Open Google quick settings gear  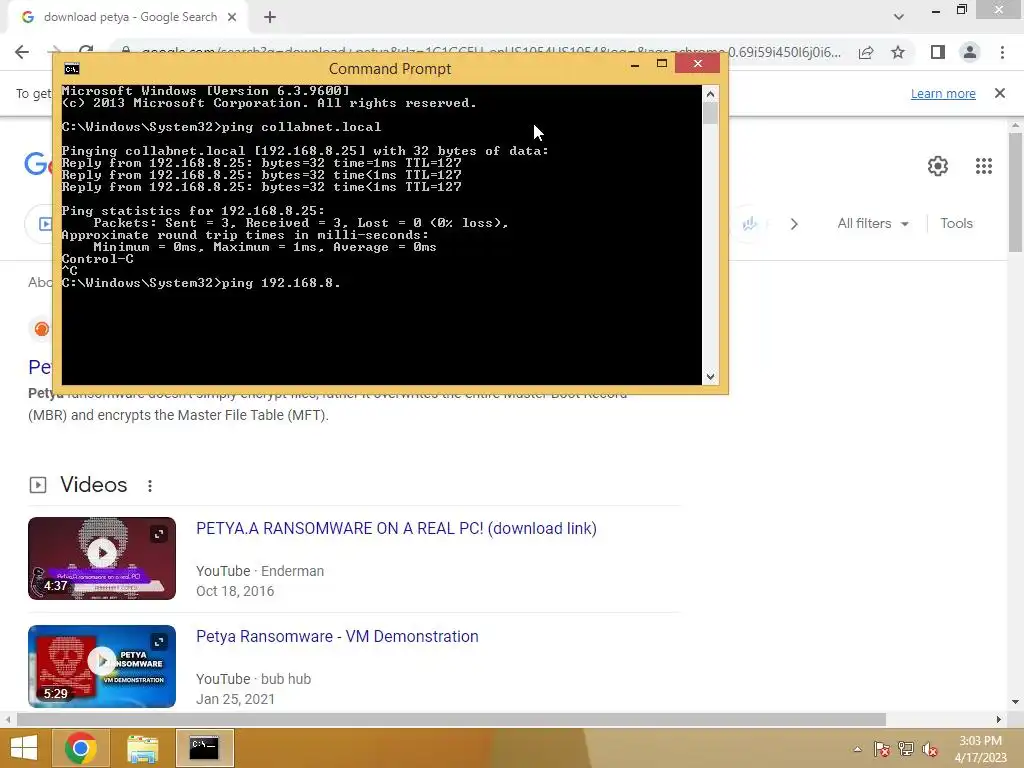coord(938,166)
